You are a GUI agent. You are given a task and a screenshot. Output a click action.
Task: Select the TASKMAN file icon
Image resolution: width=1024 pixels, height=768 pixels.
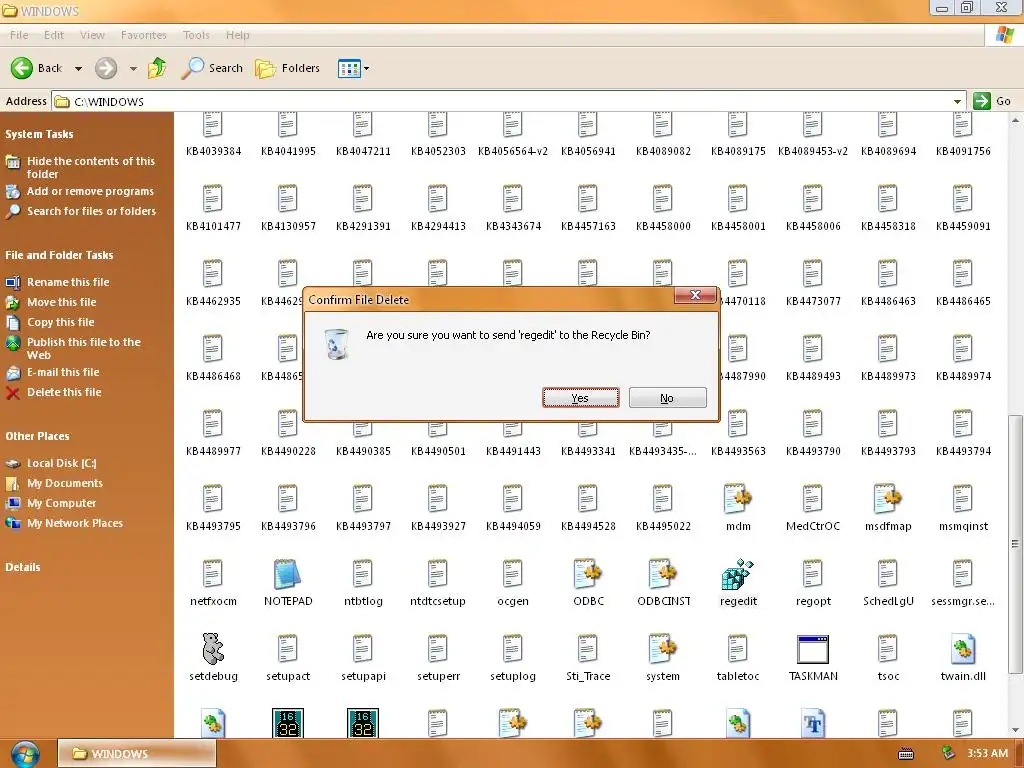tap(813, 649)
